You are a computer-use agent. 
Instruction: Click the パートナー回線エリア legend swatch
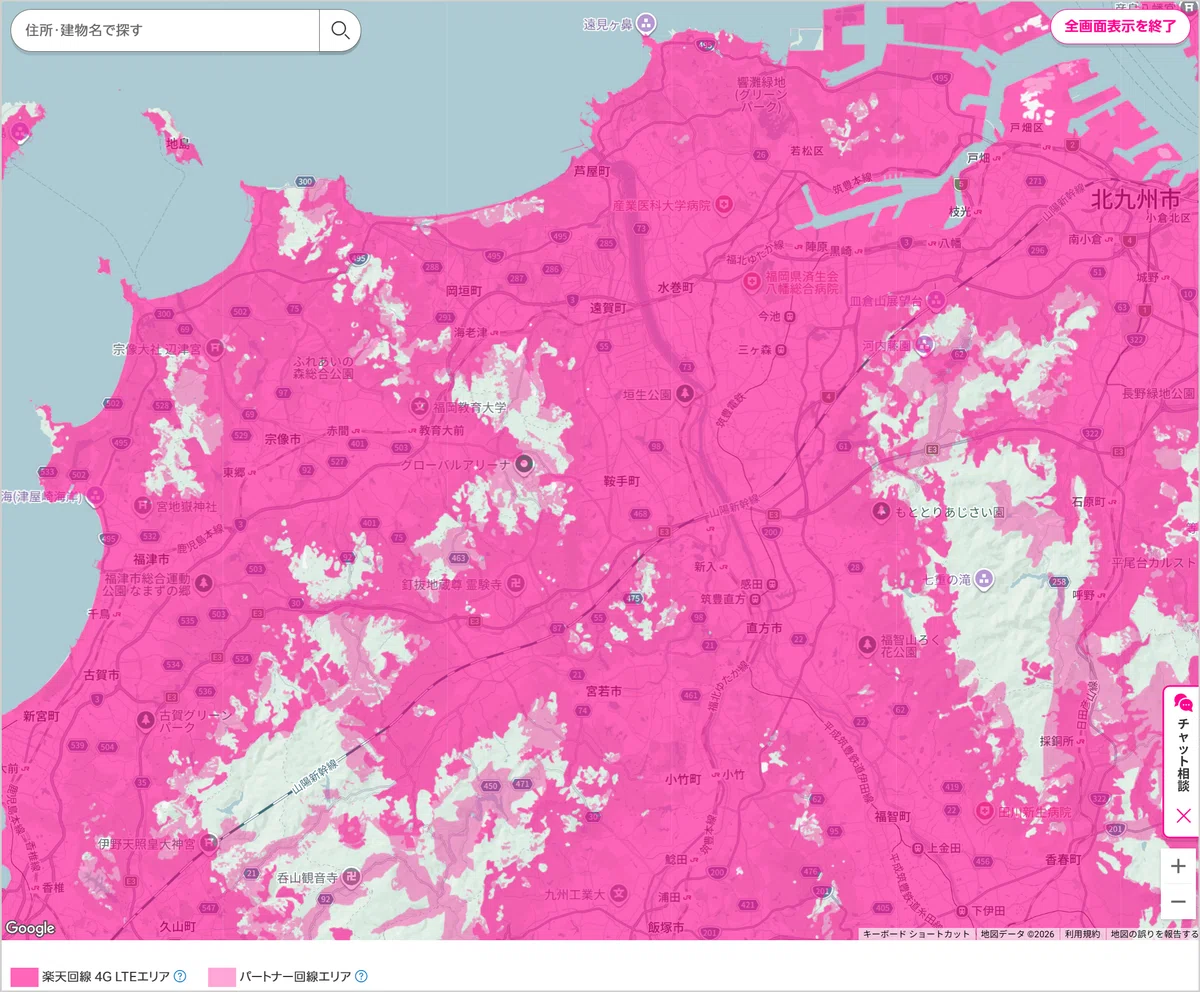[221, 976]
